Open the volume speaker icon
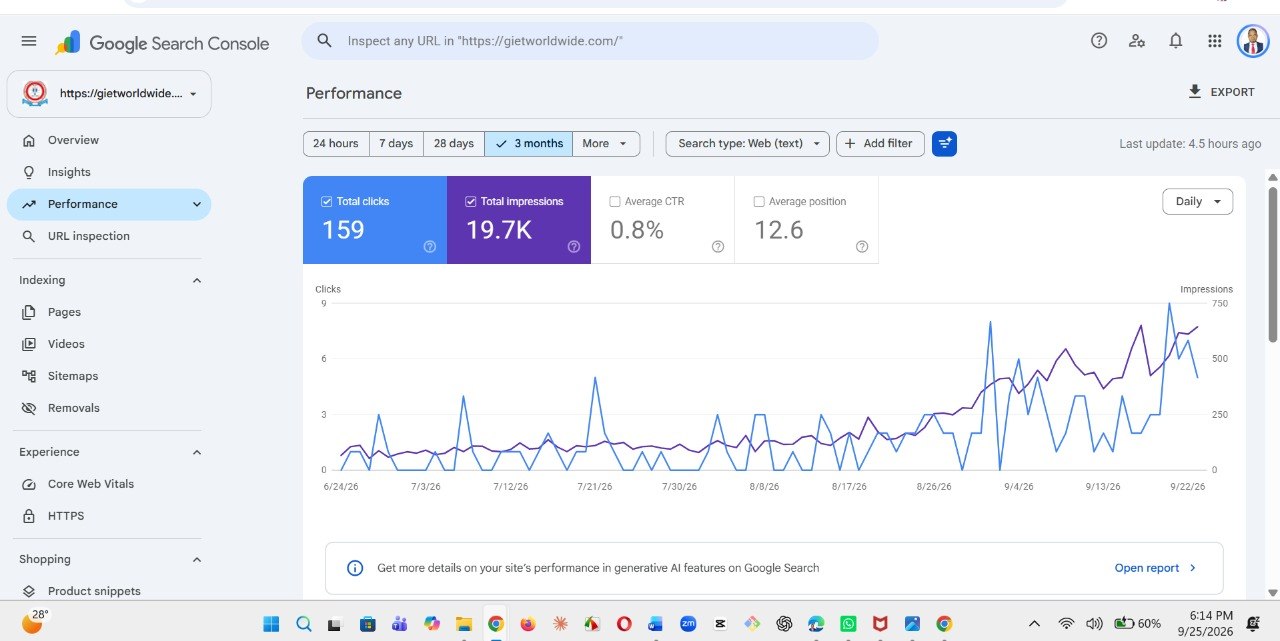The image size is (1280, 641). [1094, 624]
